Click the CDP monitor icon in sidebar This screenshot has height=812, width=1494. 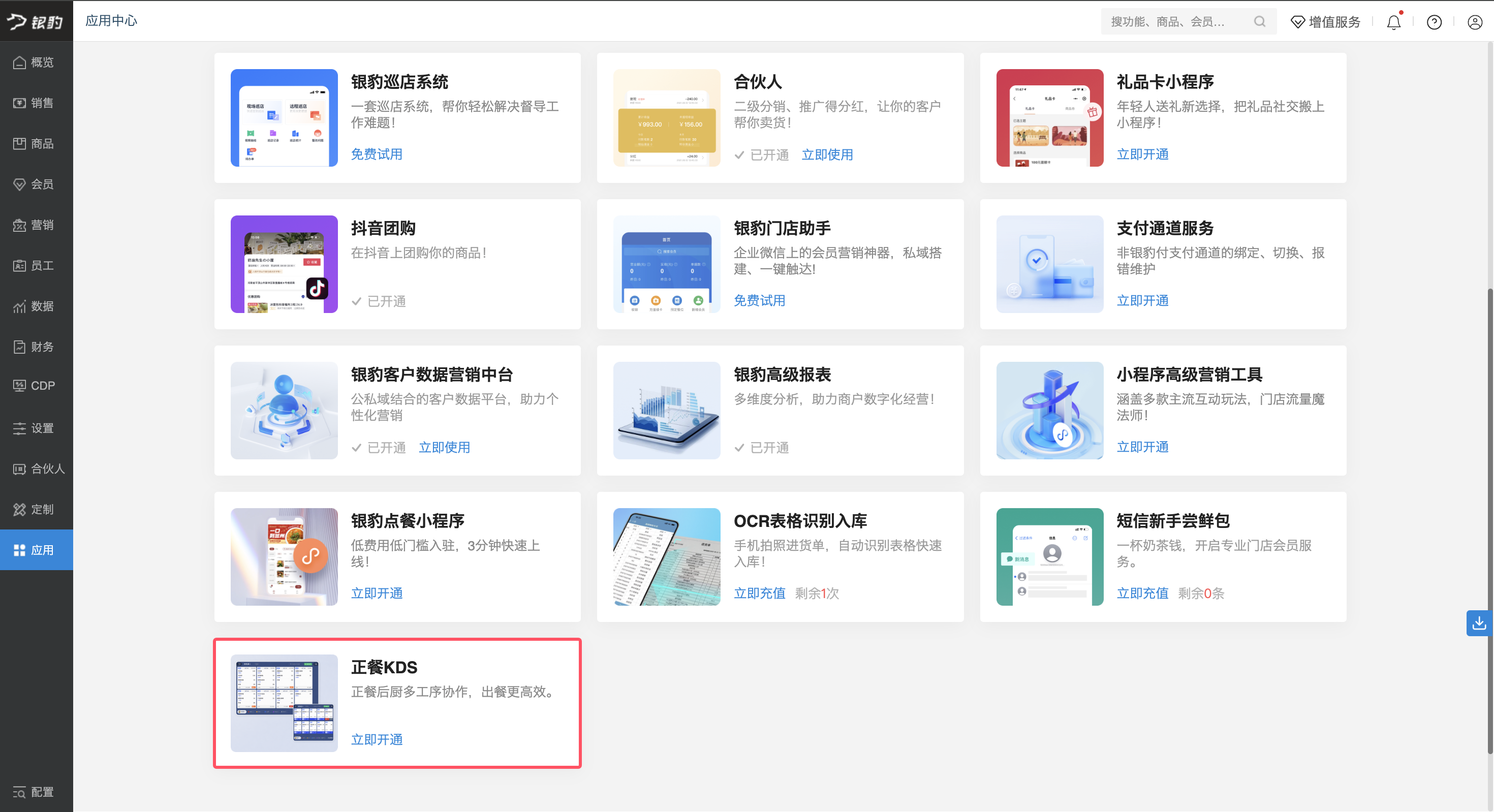click(x=20, y=386)
